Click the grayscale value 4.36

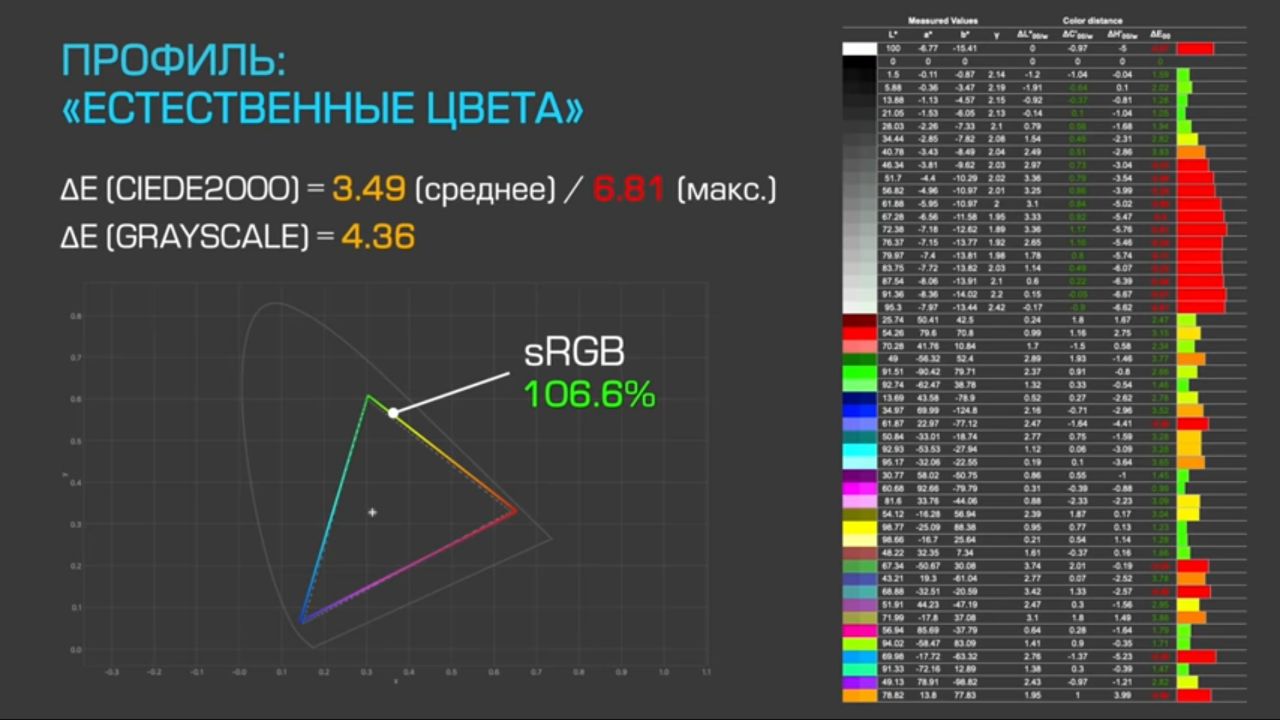pyautogui.click(x=379, y=237)
